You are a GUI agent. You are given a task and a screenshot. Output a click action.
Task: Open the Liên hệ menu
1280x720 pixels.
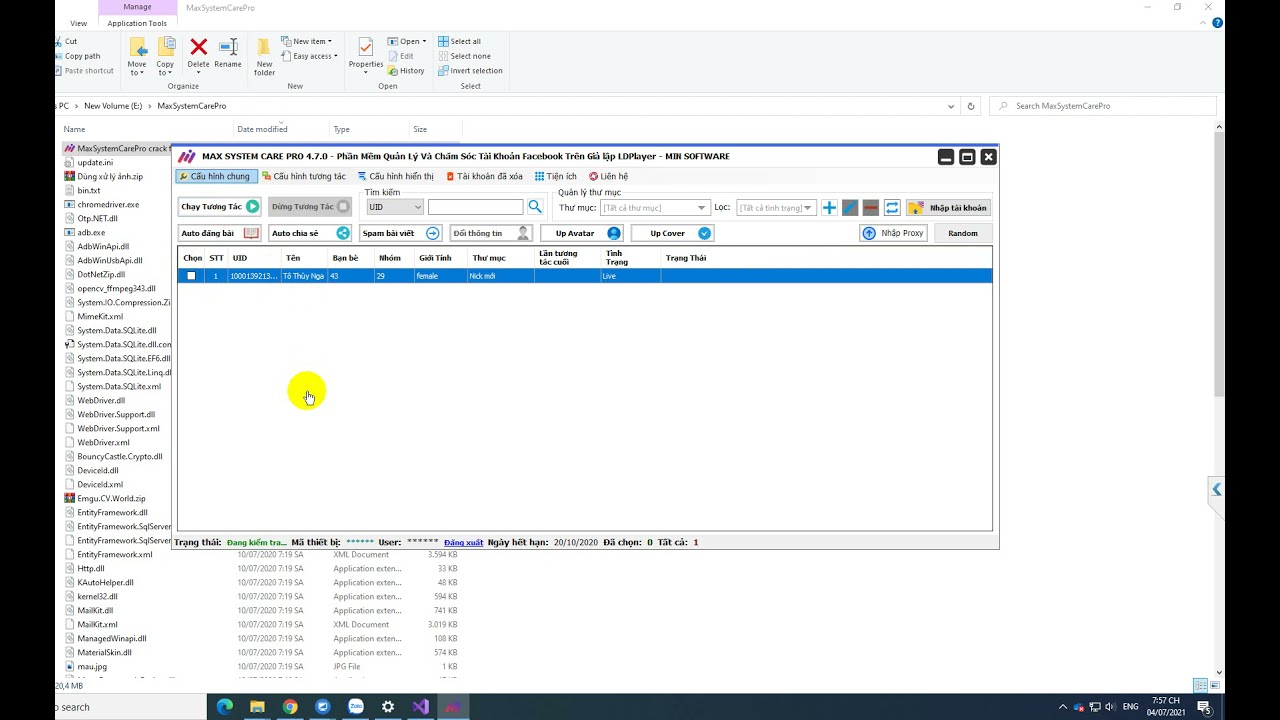coord(609,176)
